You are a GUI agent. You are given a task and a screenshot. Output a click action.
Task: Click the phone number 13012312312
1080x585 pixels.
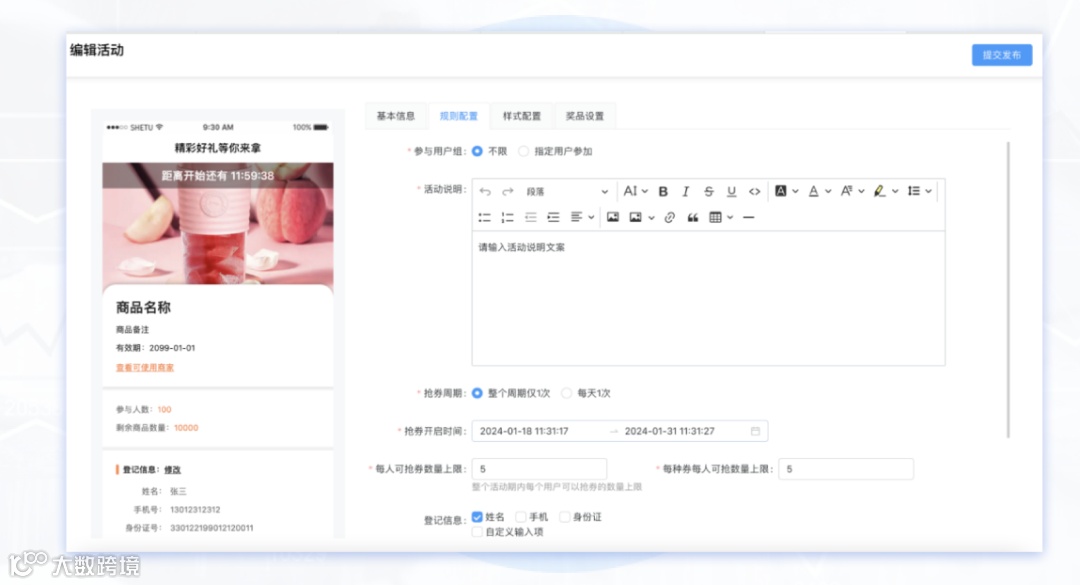195,510
